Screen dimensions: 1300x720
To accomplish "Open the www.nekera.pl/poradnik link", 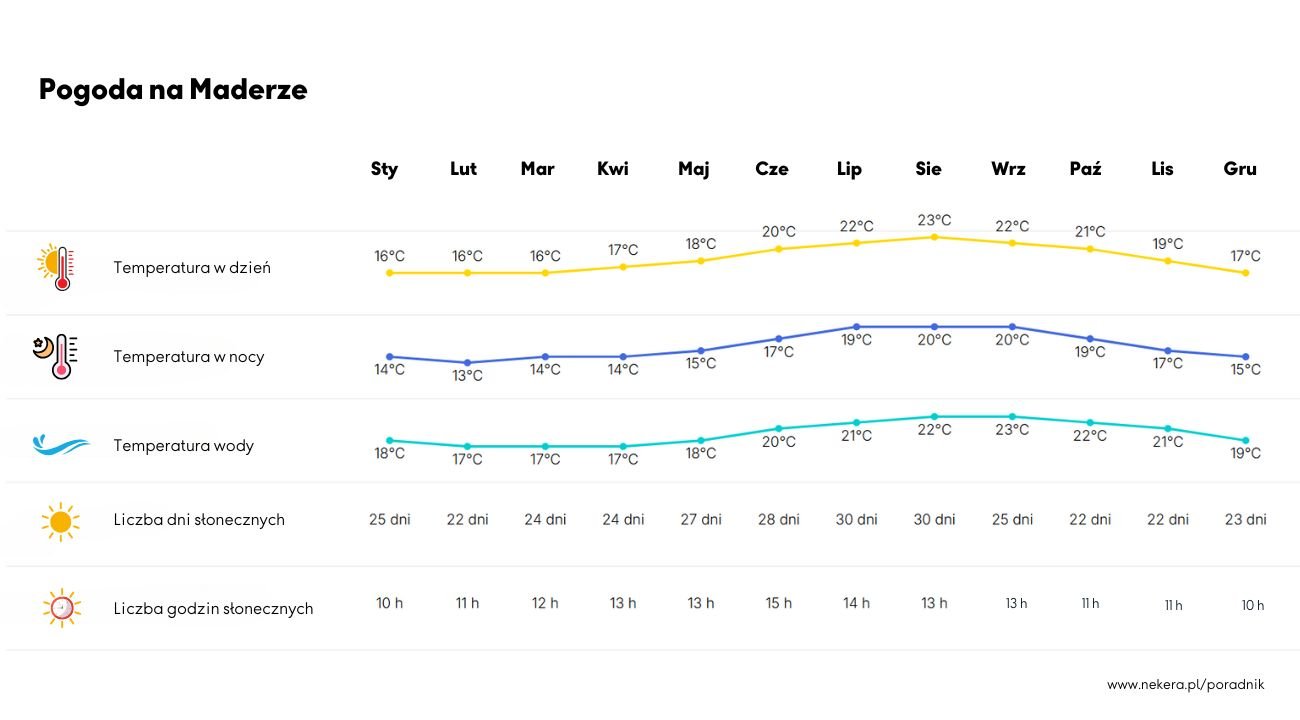I will coord(1186,685).
